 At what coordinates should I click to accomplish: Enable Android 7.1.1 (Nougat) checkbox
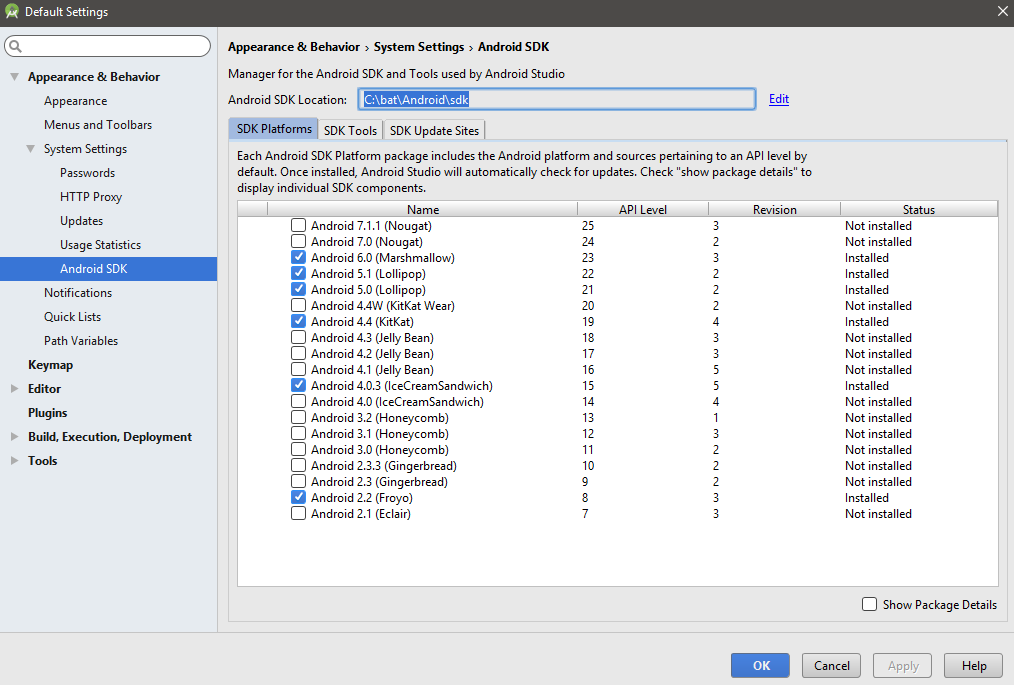coord(298,226)
